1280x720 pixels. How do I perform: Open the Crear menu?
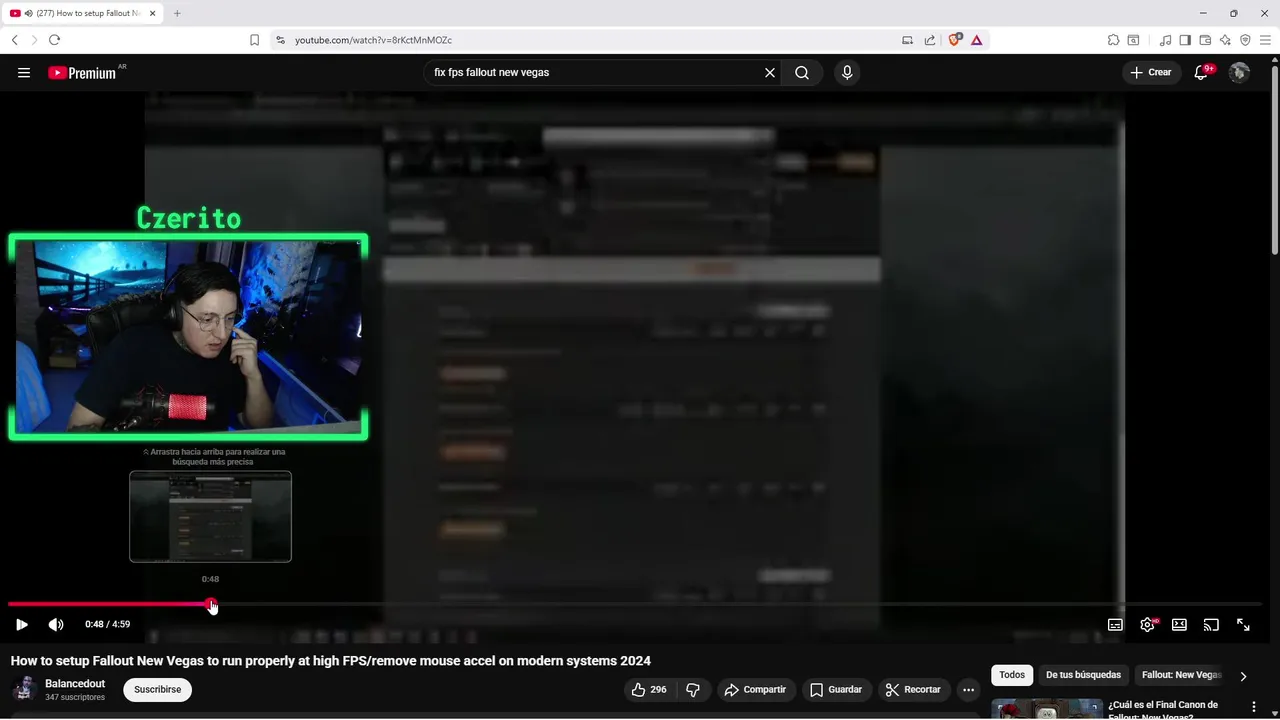(x=1151, y=72)
